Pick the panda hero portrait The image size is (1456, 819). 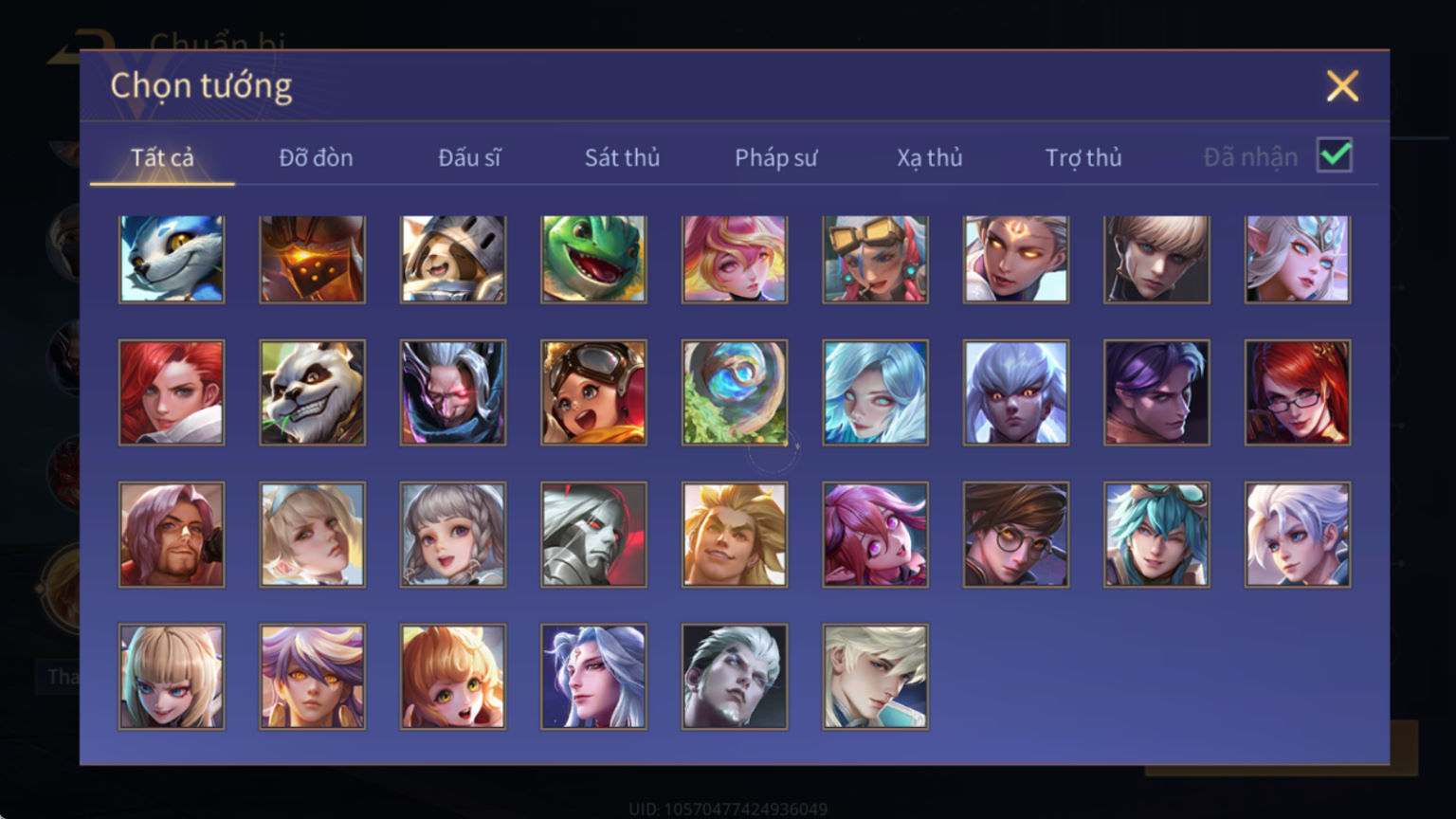click(312, 392)
